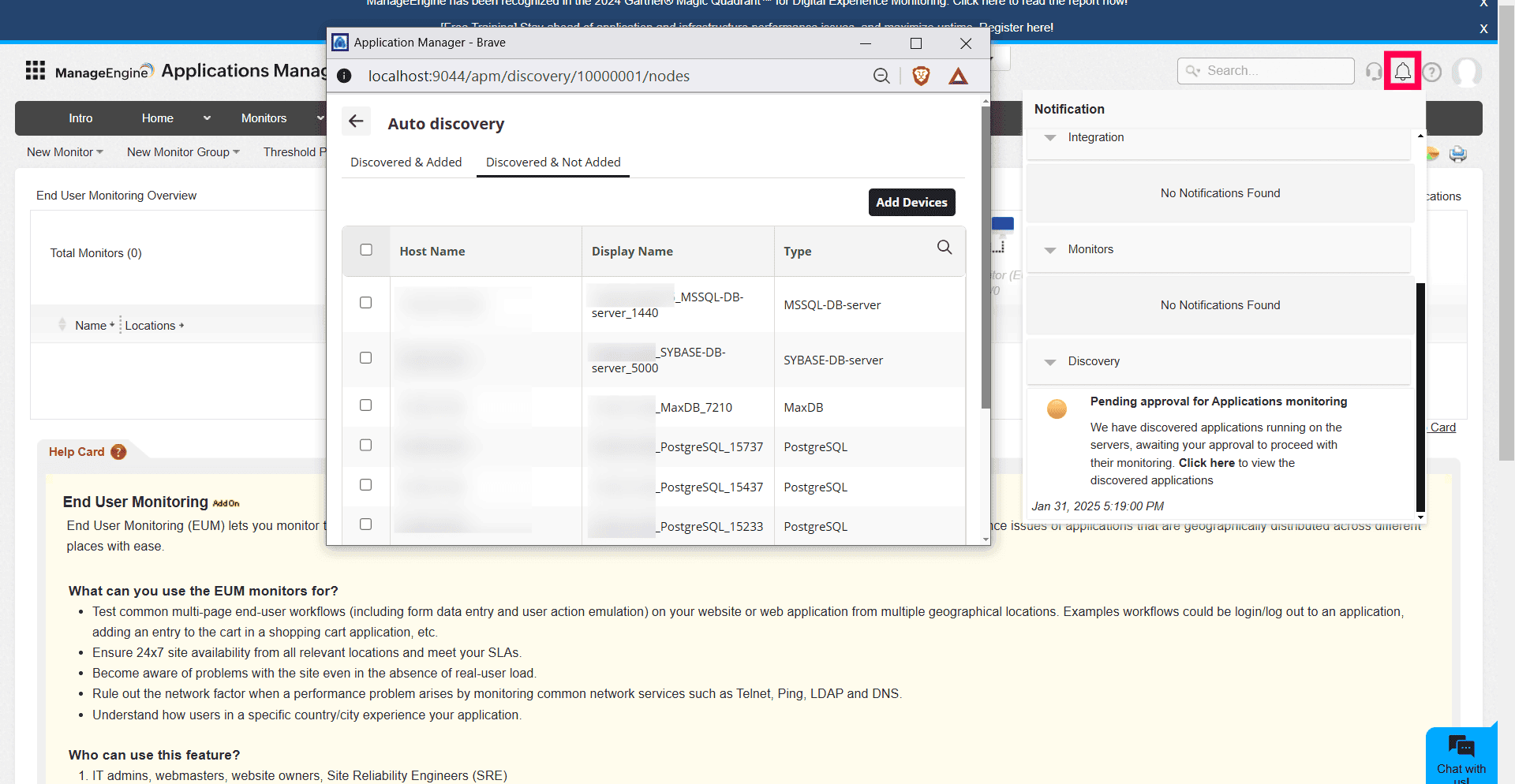Toggle the select-all checkbox in Host Name header
This screenshot has width=1515, height=784.
[x=366, y=249]
